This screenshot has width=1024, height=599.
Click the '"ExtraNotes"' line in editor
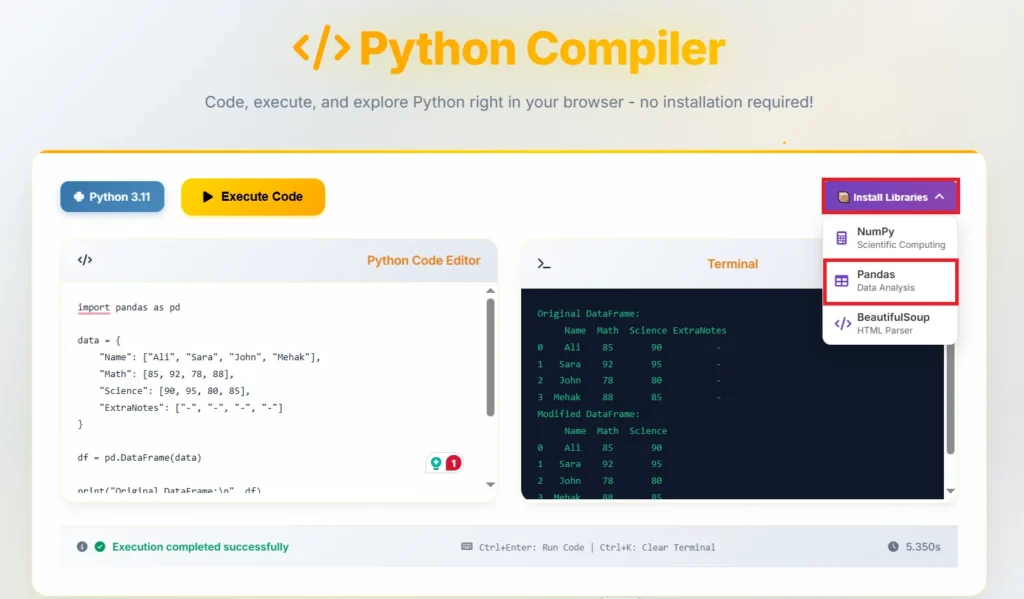pyautogui.click(x=191, y=408)
